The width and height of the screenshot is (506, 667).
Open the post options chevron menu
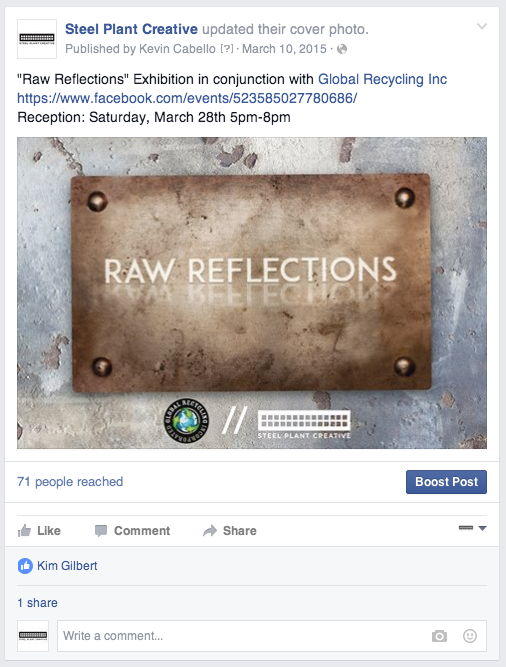click(x=481, y=26)
